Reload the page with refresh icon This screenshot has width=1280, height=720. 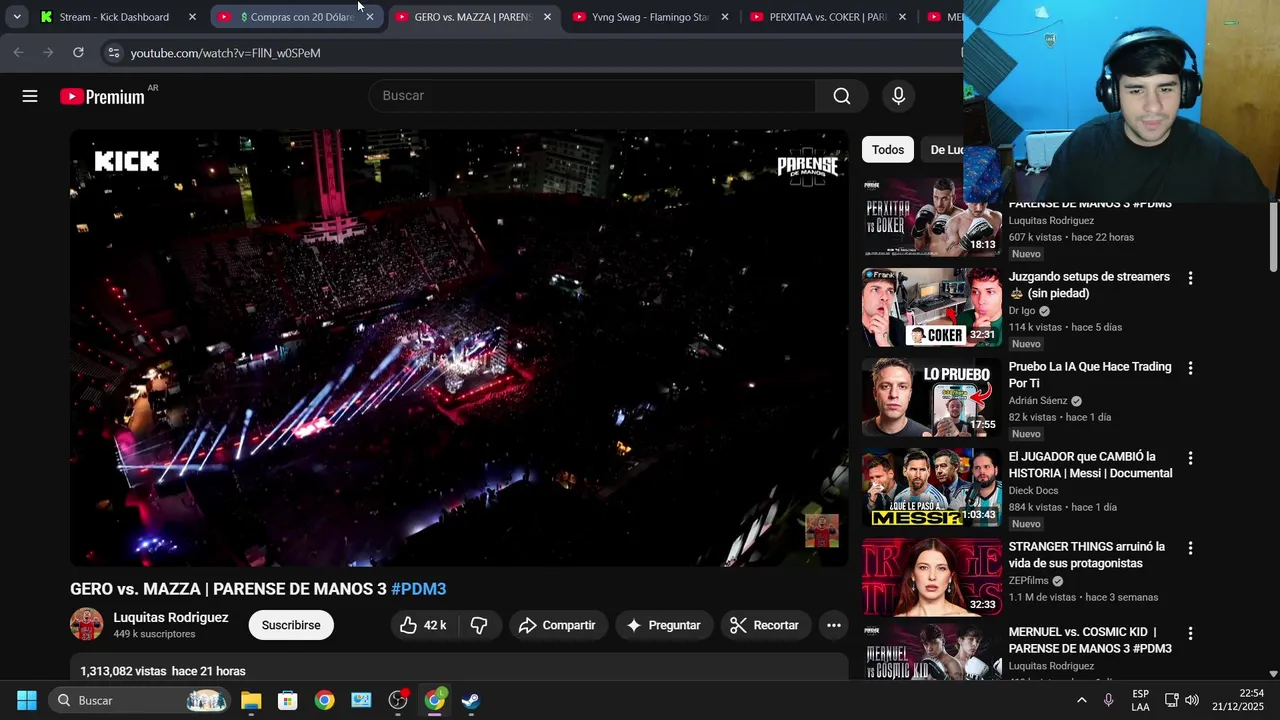(78, 52)
